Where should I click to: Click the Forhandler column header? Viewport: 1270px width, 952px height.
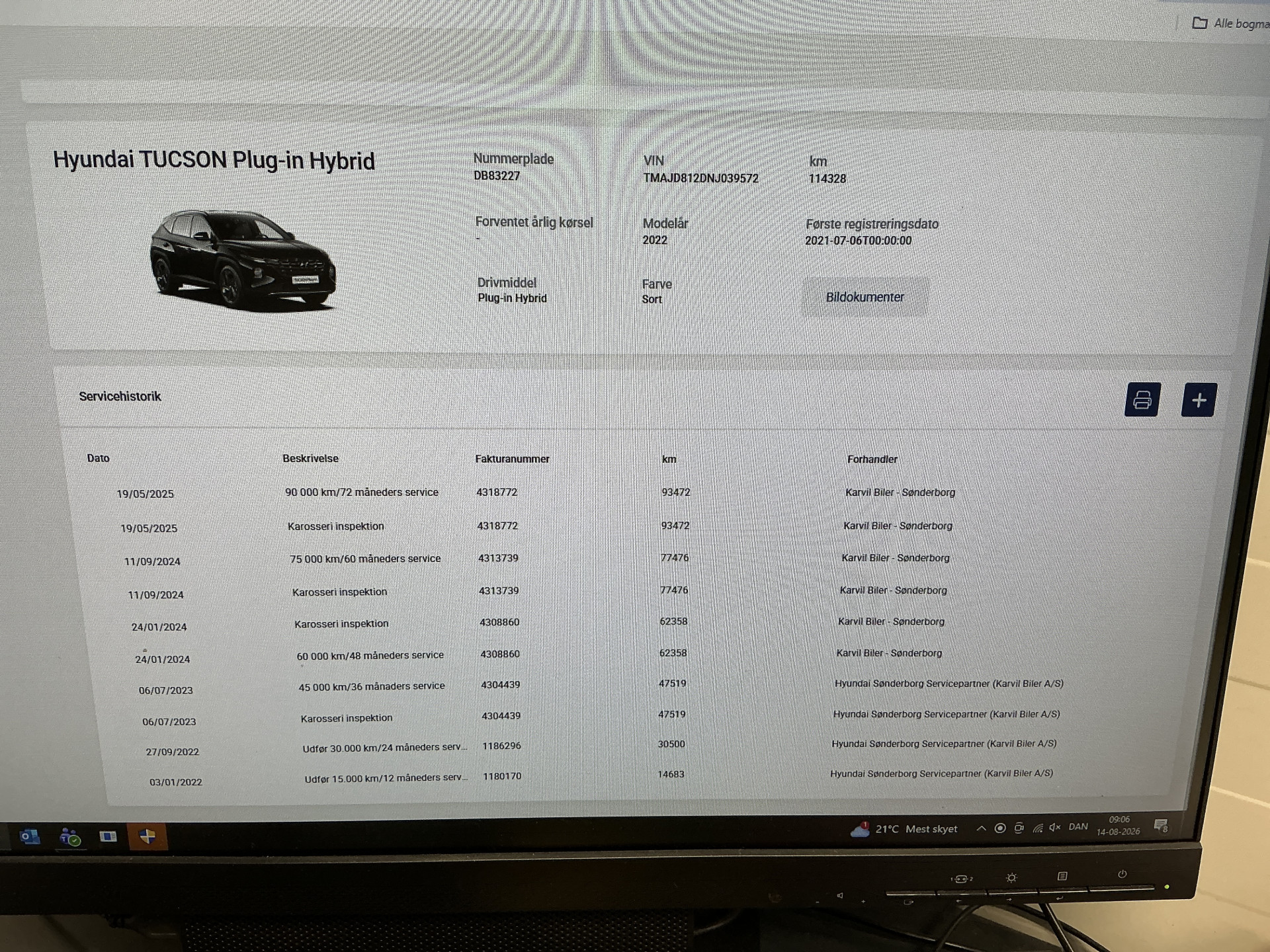coord(872,459)
